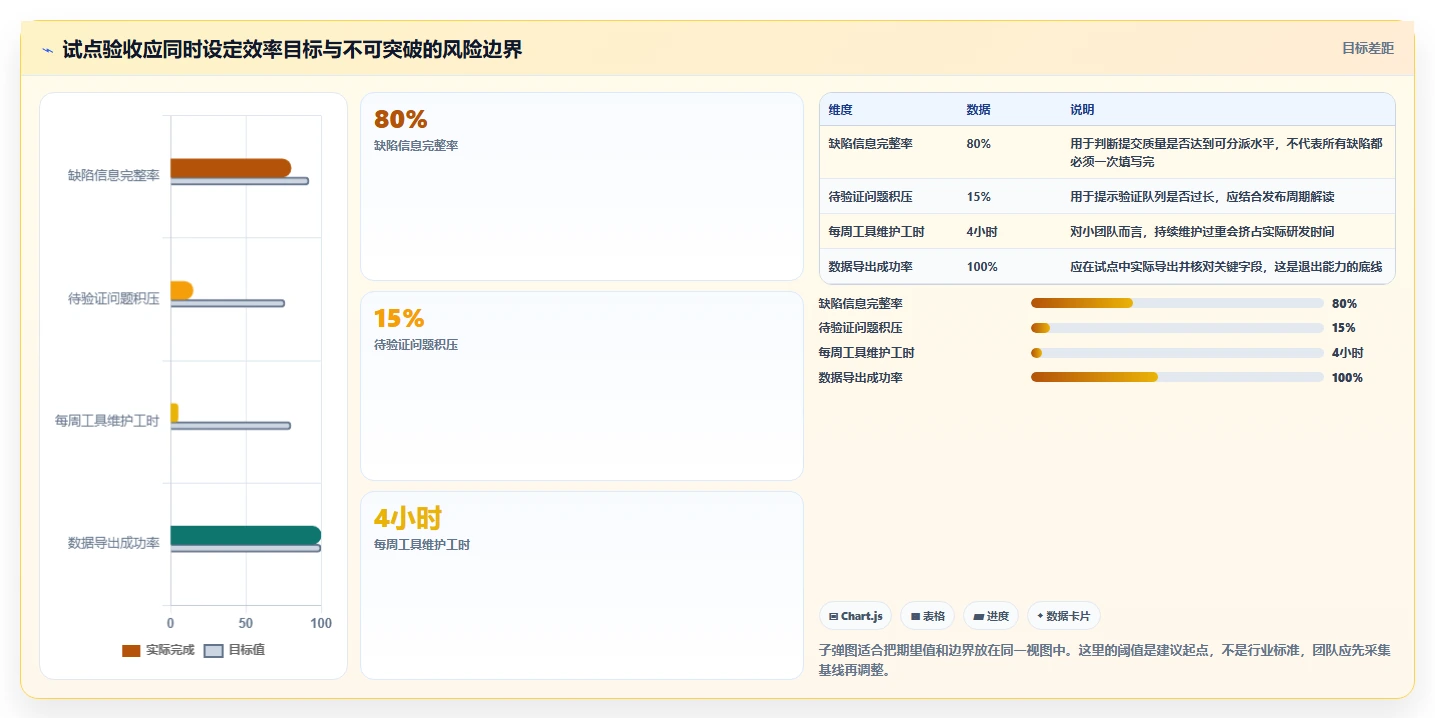
Task: Click the 每周工具维护工时 chart axis label
Action: 107,421
